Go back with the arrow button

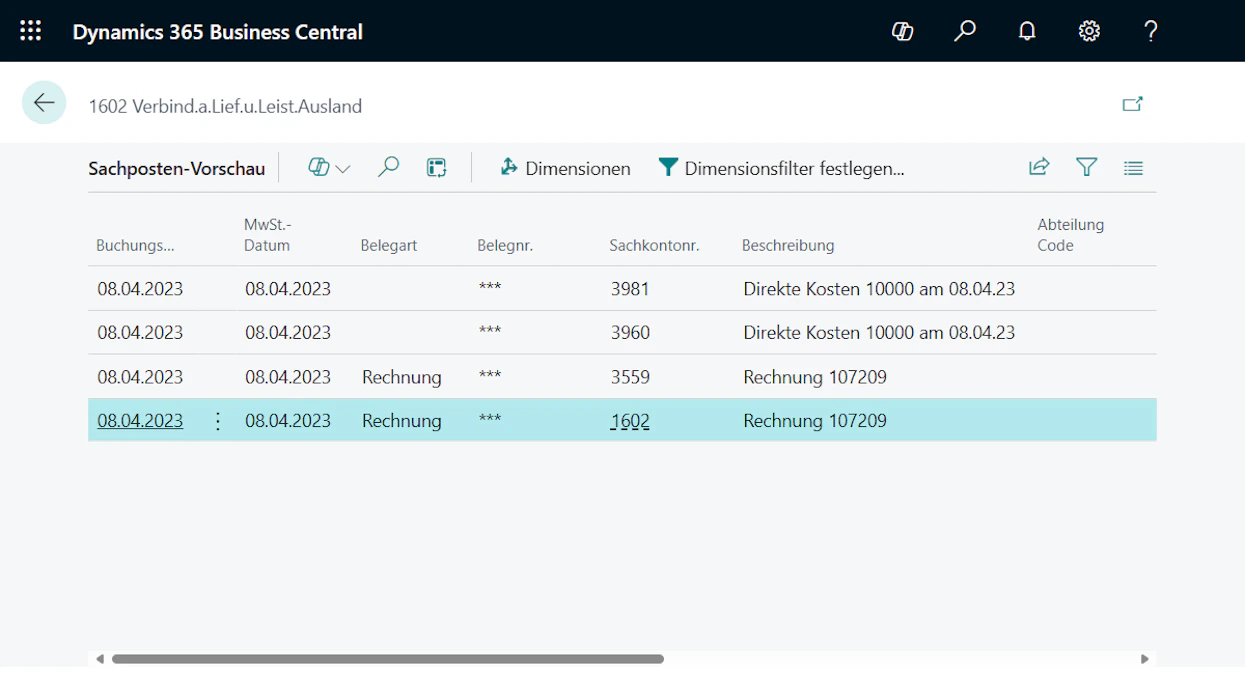[44, 102]
